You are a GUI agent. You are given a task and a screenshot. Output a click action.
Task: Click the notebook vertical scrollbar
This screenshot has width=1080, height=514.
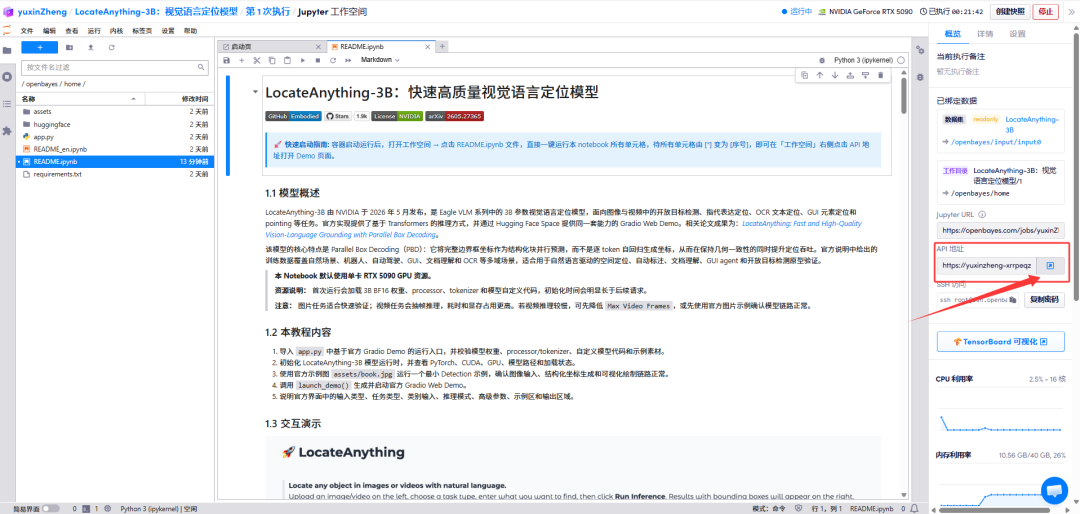pos(904,96)
